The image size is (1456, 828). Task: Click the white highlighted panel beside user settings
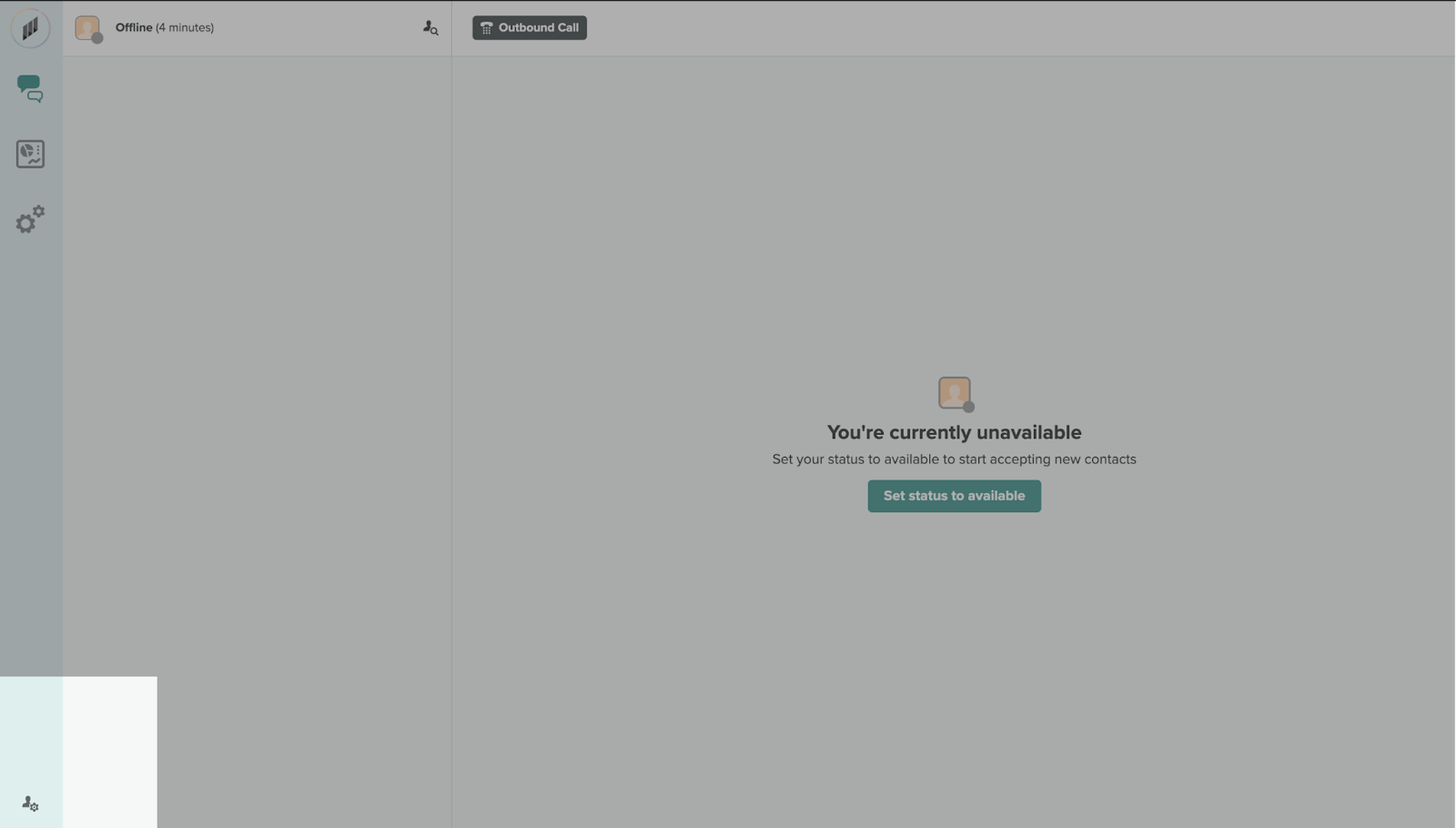109,752
